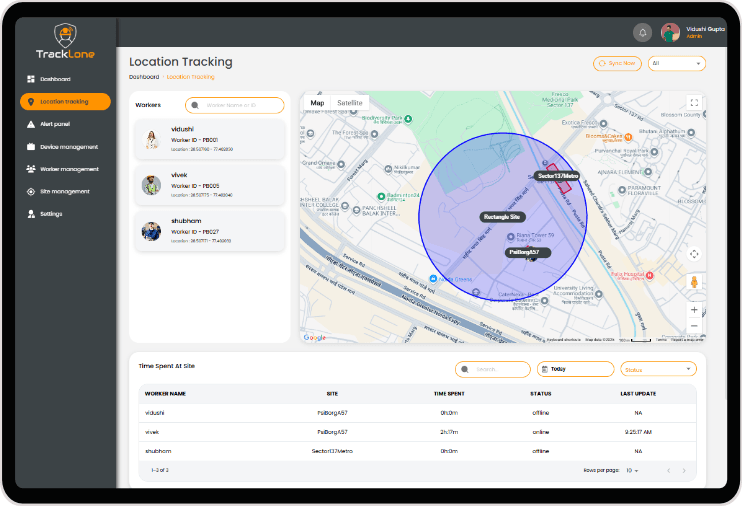Viewport: 742px width, 506px height.
Task: Click vidushi's worker photo
Action: [x=151, y=140]
